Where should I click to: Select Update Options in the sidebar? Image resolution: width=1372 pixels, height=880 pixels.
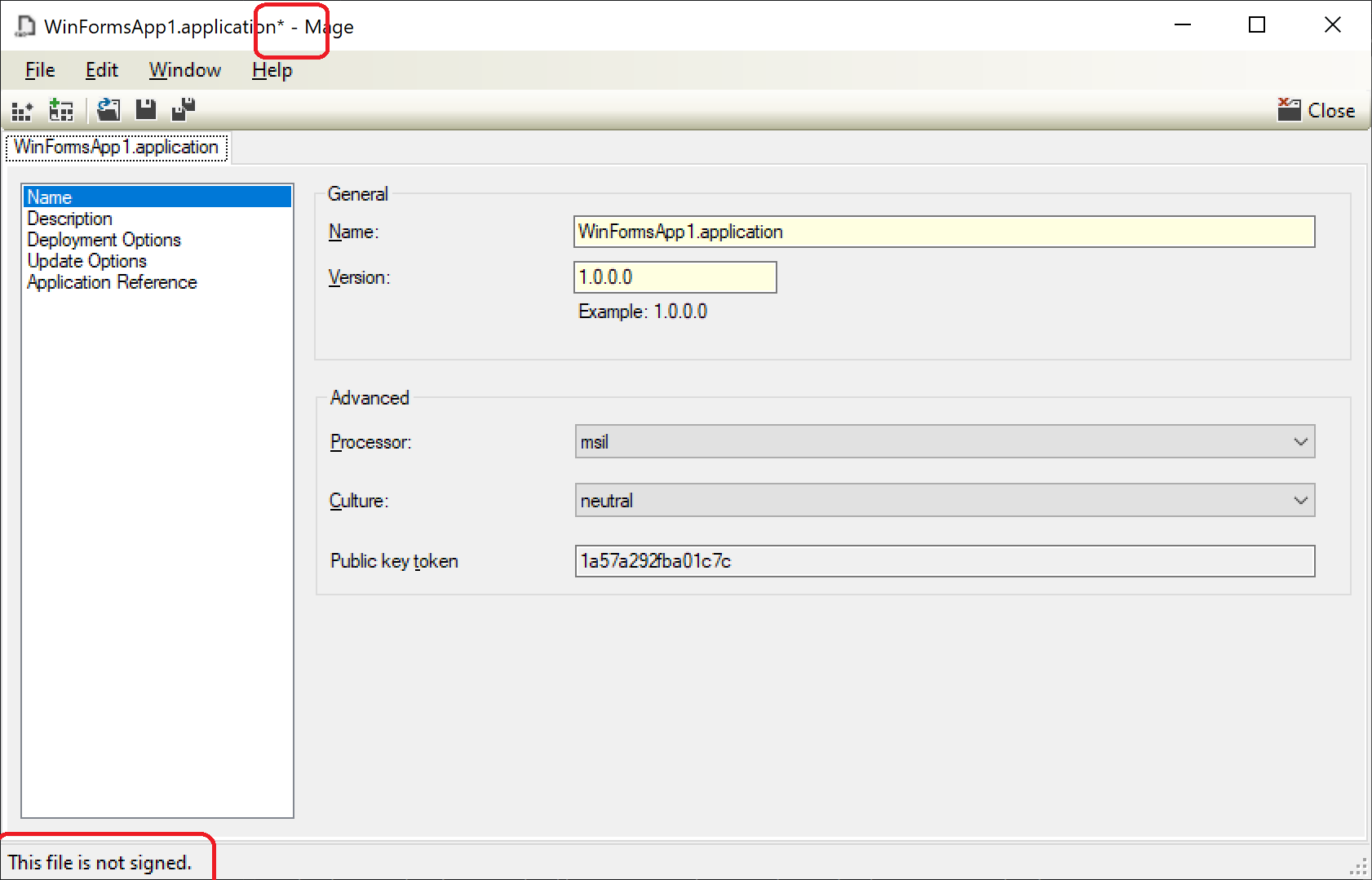[86, 260]
